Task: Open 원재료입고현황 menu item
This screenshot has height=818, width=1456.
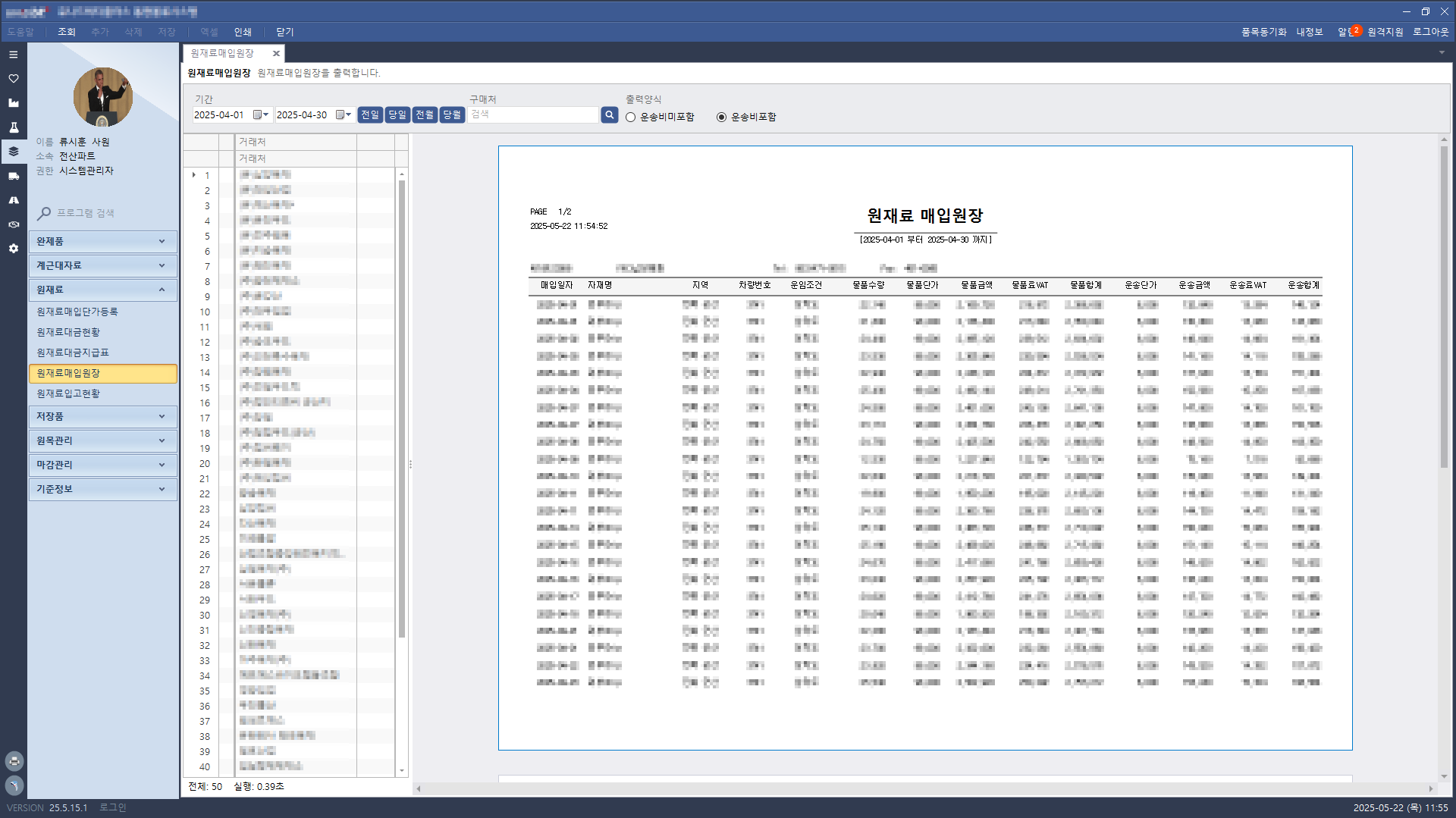Action: tap(68, 393)
